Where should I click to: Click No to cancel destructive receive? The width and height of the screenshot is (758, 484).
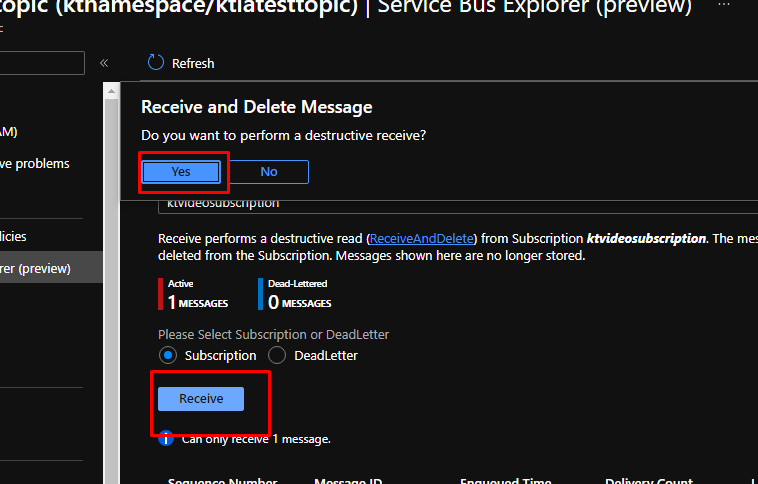268,172
